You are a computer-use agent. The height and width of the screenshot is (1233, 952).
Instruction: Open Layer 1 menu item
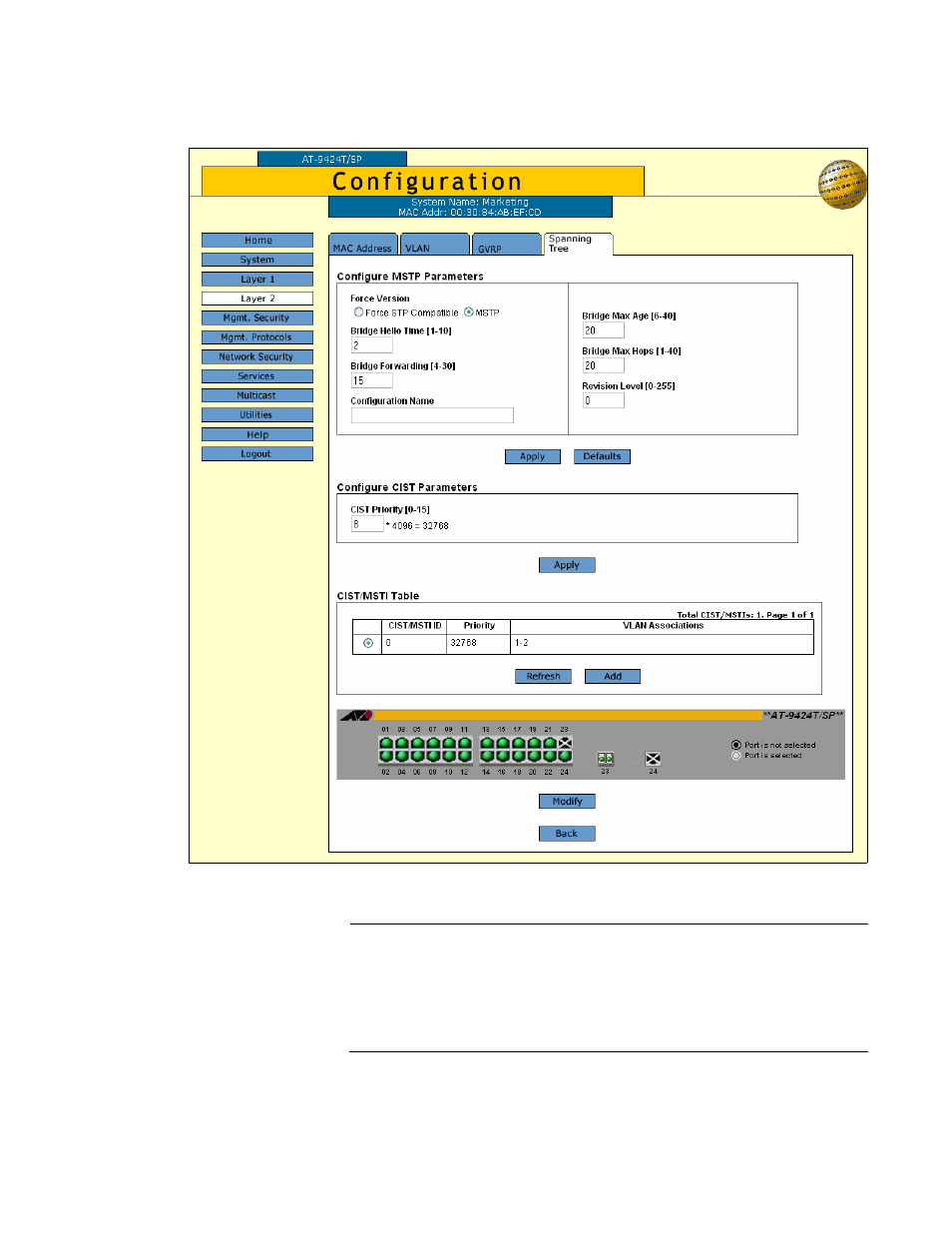tap(257, 279)
